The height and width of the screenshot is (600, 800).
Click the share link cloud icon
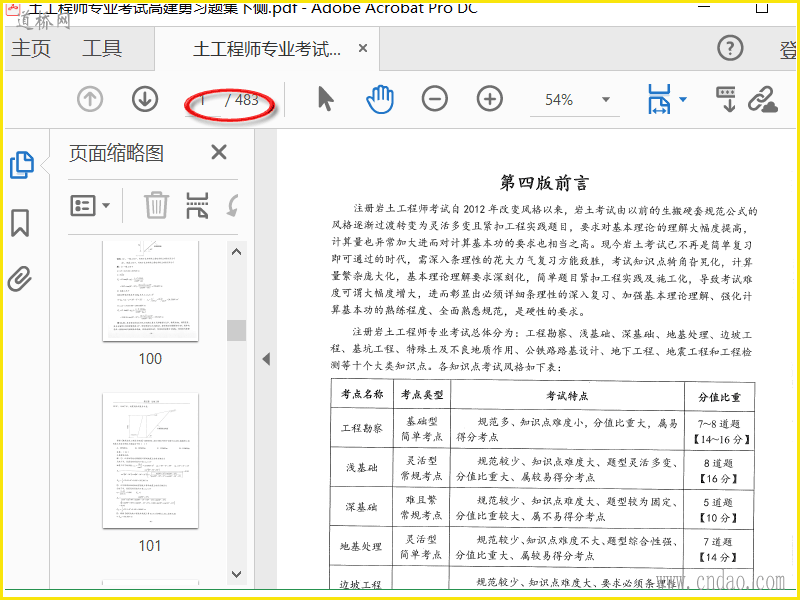763,99
